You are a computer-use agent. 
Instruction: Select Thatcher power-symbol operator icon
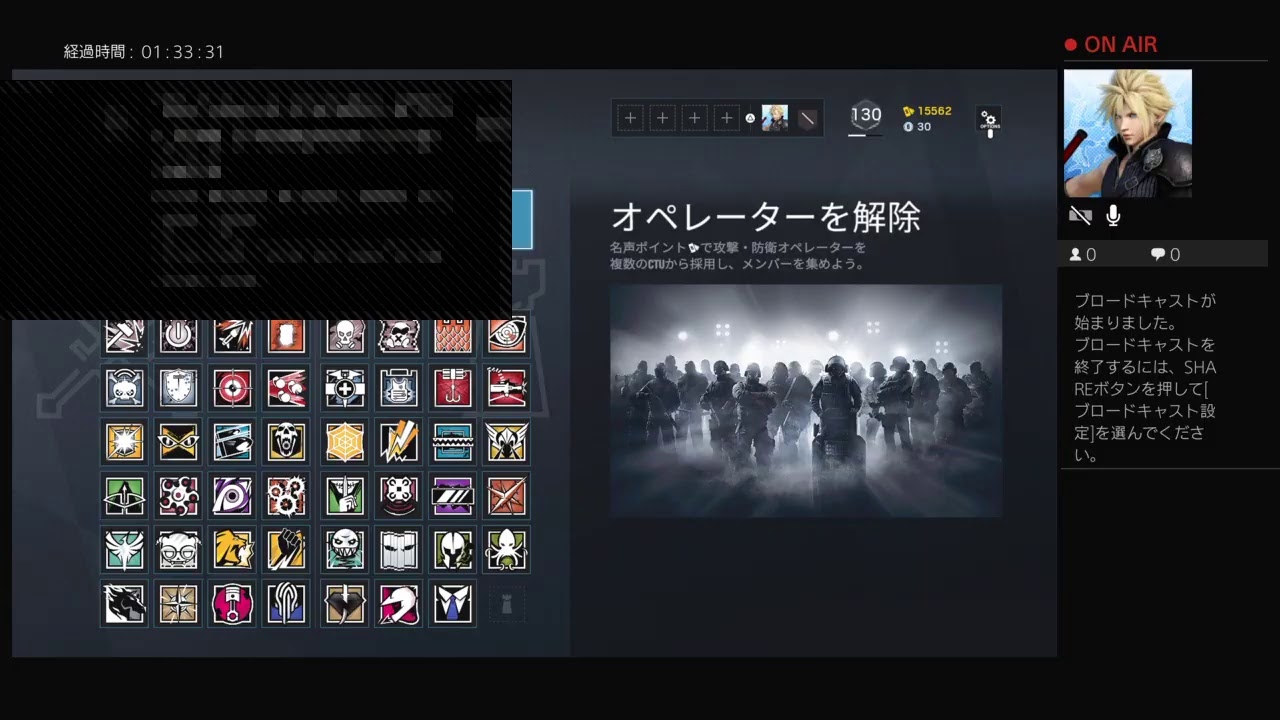(179, 336)
